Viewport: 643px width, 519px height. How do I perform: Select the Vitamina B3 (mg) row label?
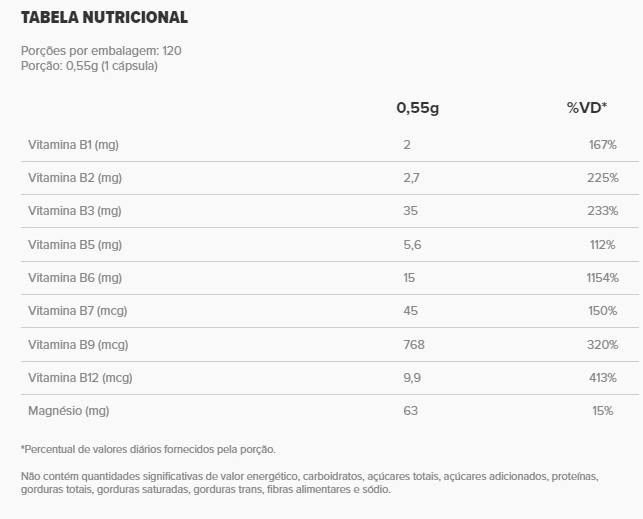(75, 211)
